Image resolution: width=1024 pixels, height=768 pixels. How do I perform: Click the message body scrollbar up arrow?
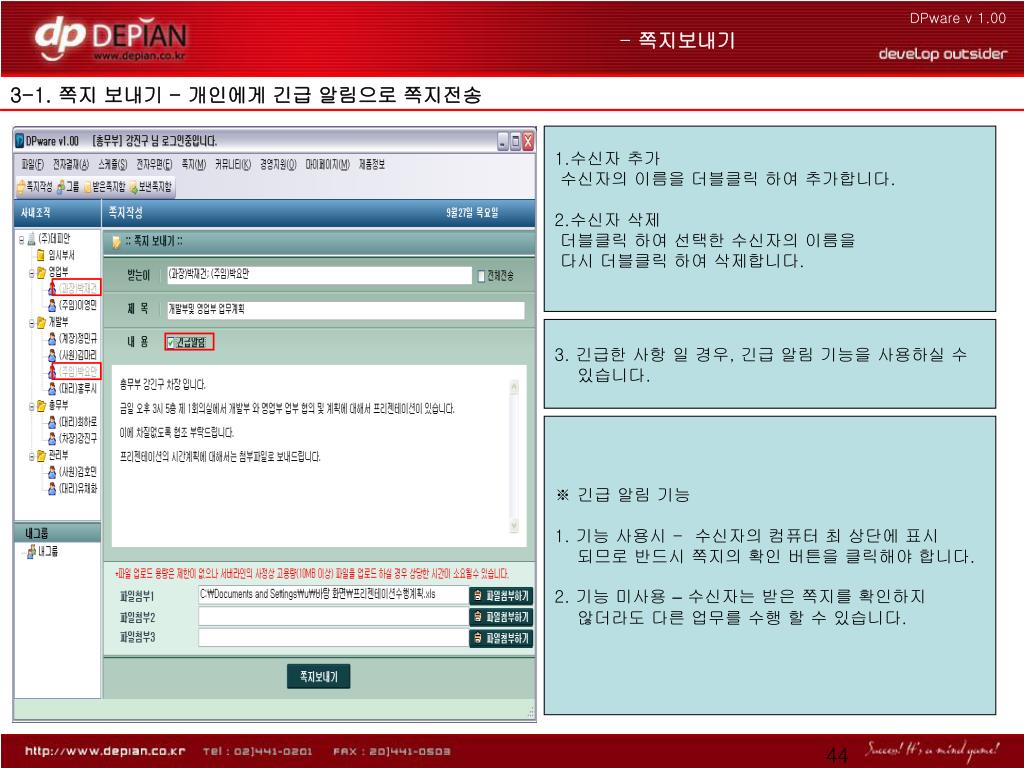514,387
